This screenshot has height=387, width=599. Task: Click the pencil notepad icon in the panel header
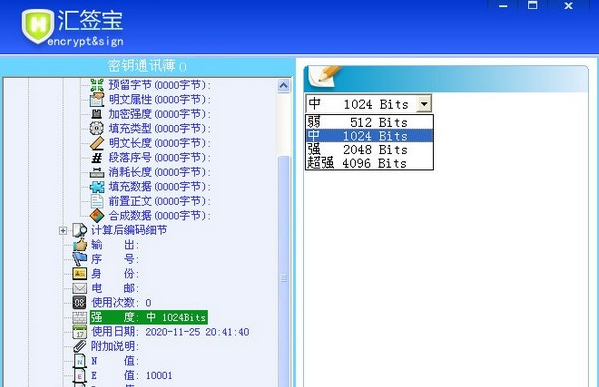325,76
